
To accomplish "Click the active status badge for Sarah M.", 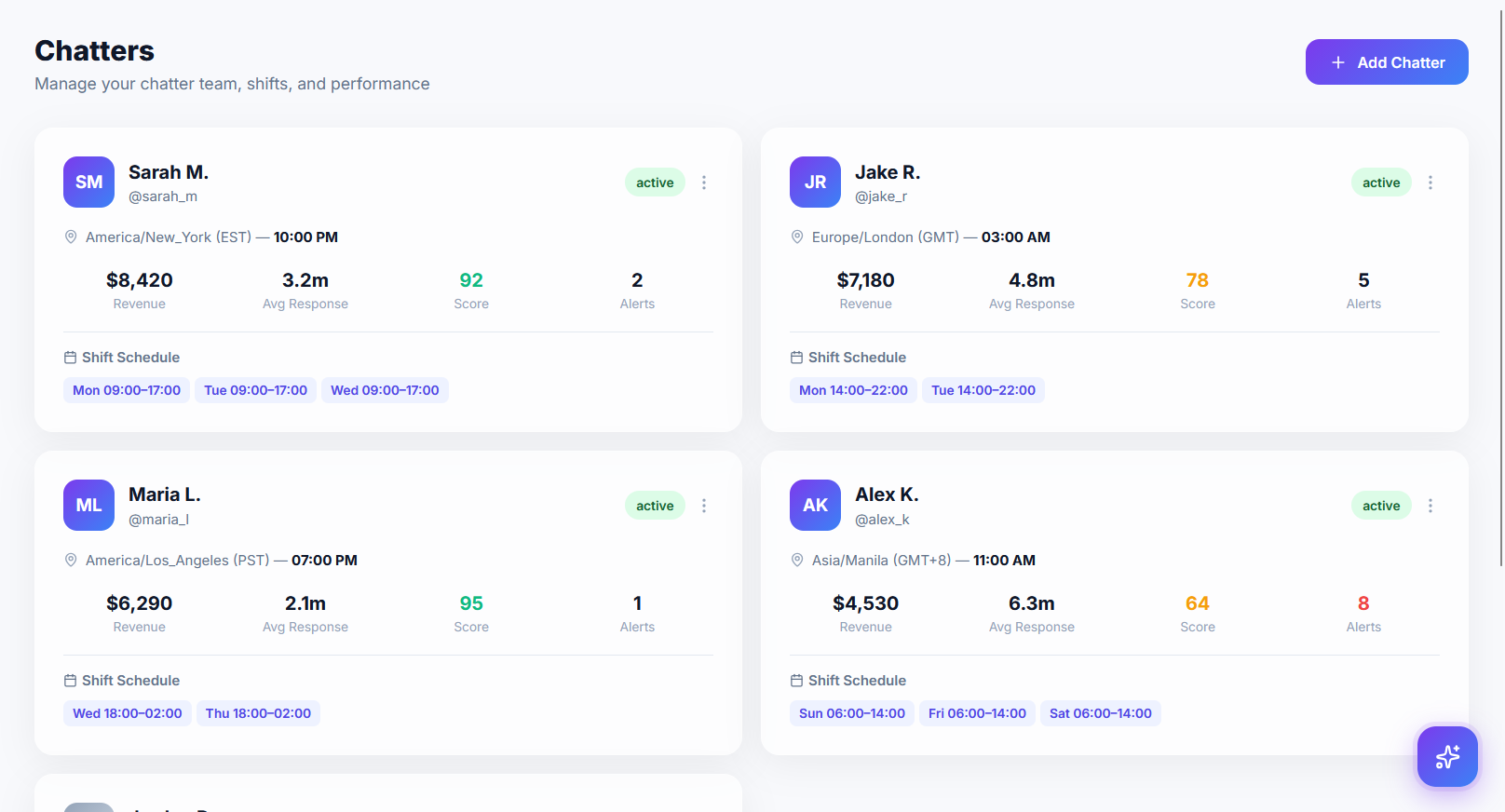I will coord(655,183).
